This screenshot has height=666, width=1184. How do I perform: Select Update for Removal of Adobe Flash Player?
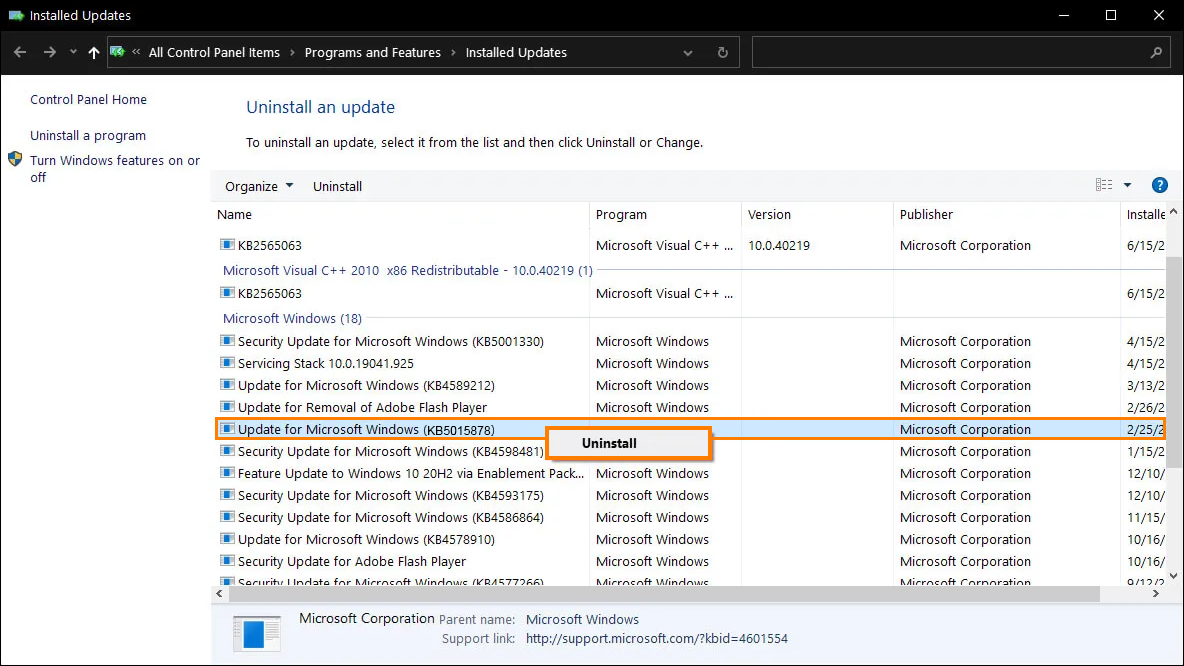pos(690,407)
